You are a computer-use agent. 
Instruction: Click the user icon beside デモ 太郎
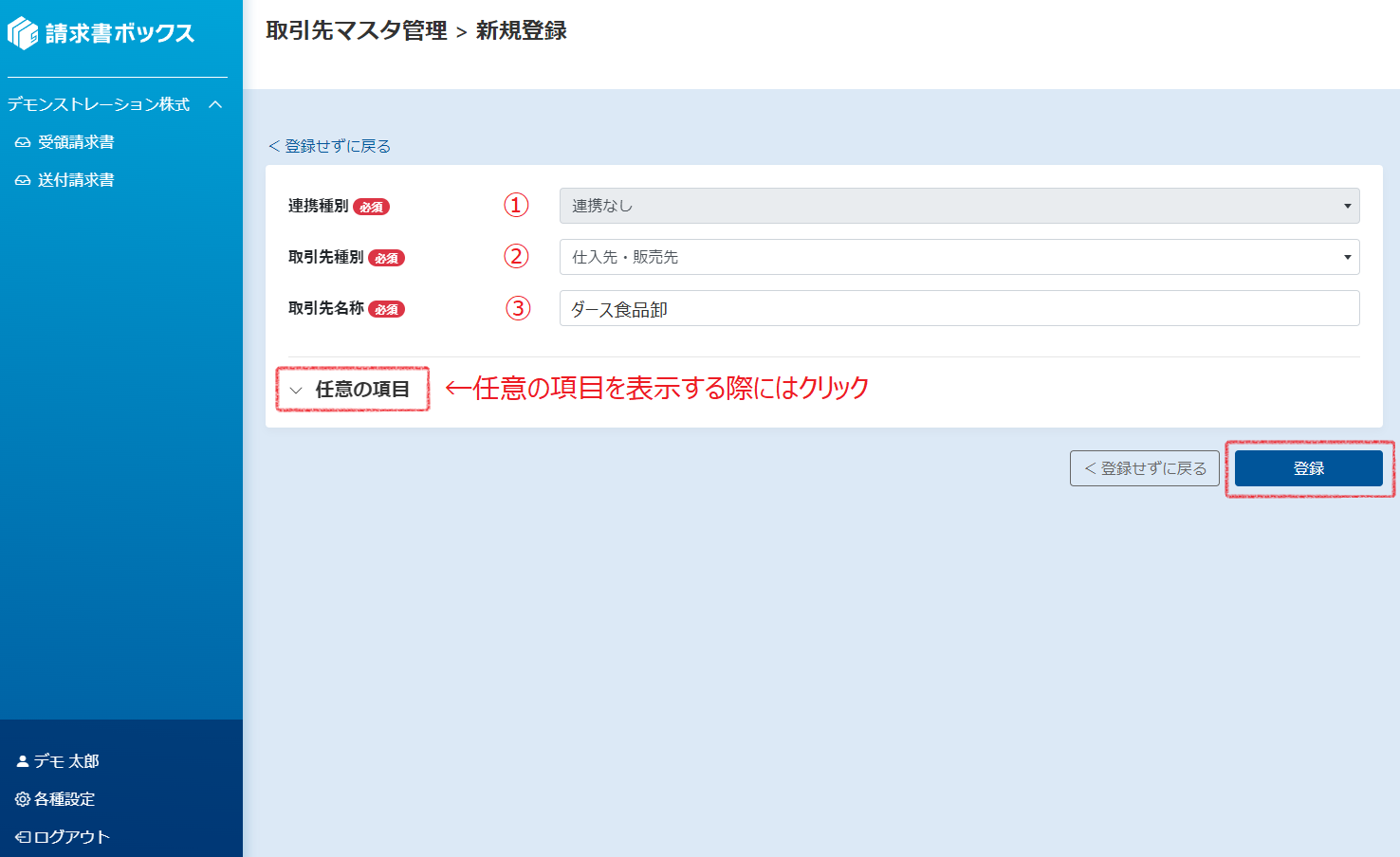pos(23,761)
